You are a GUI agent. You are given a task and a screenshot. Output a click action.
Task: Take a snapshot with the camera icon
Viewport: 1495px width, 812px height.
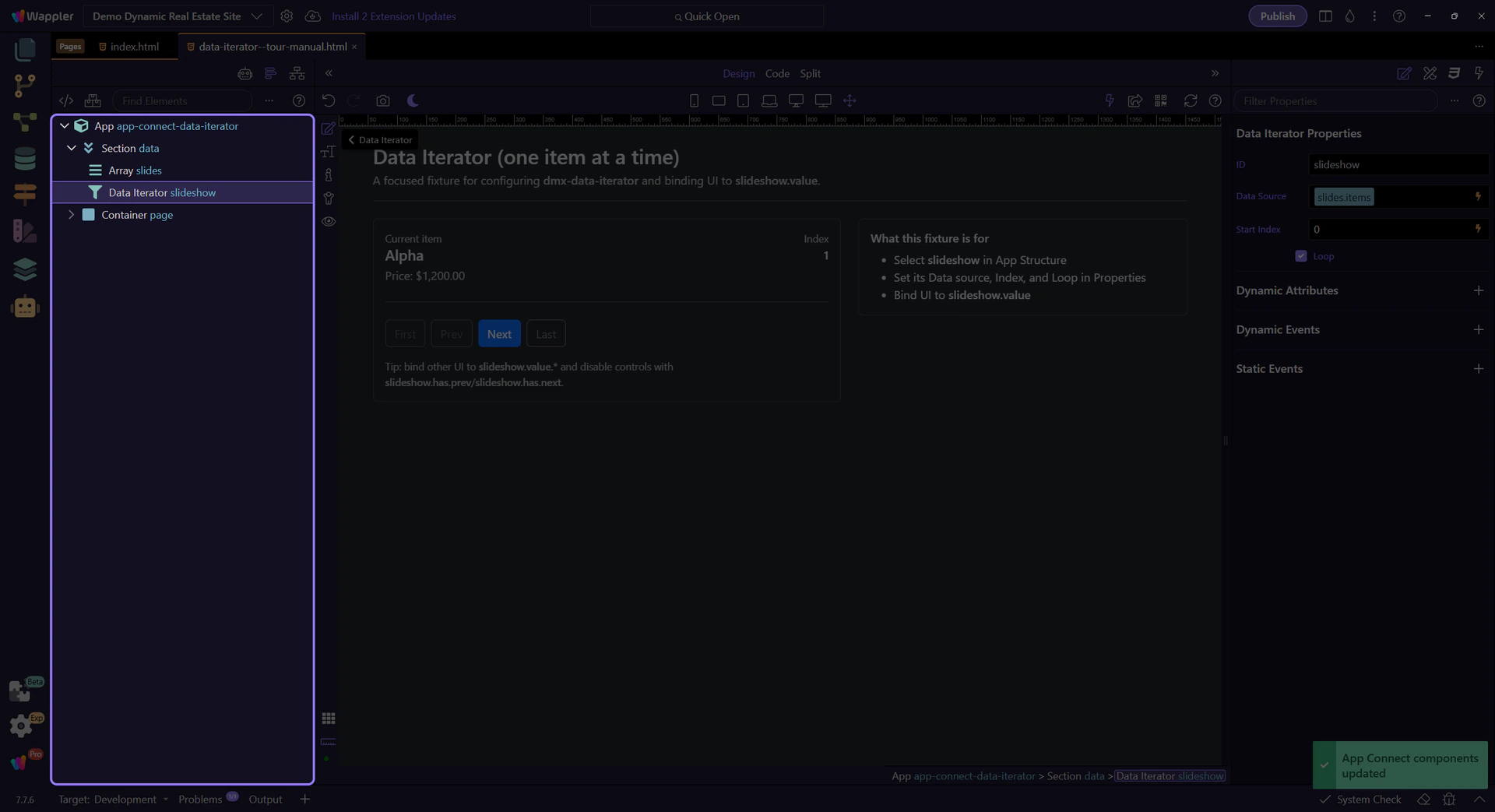tap(382, 100)
